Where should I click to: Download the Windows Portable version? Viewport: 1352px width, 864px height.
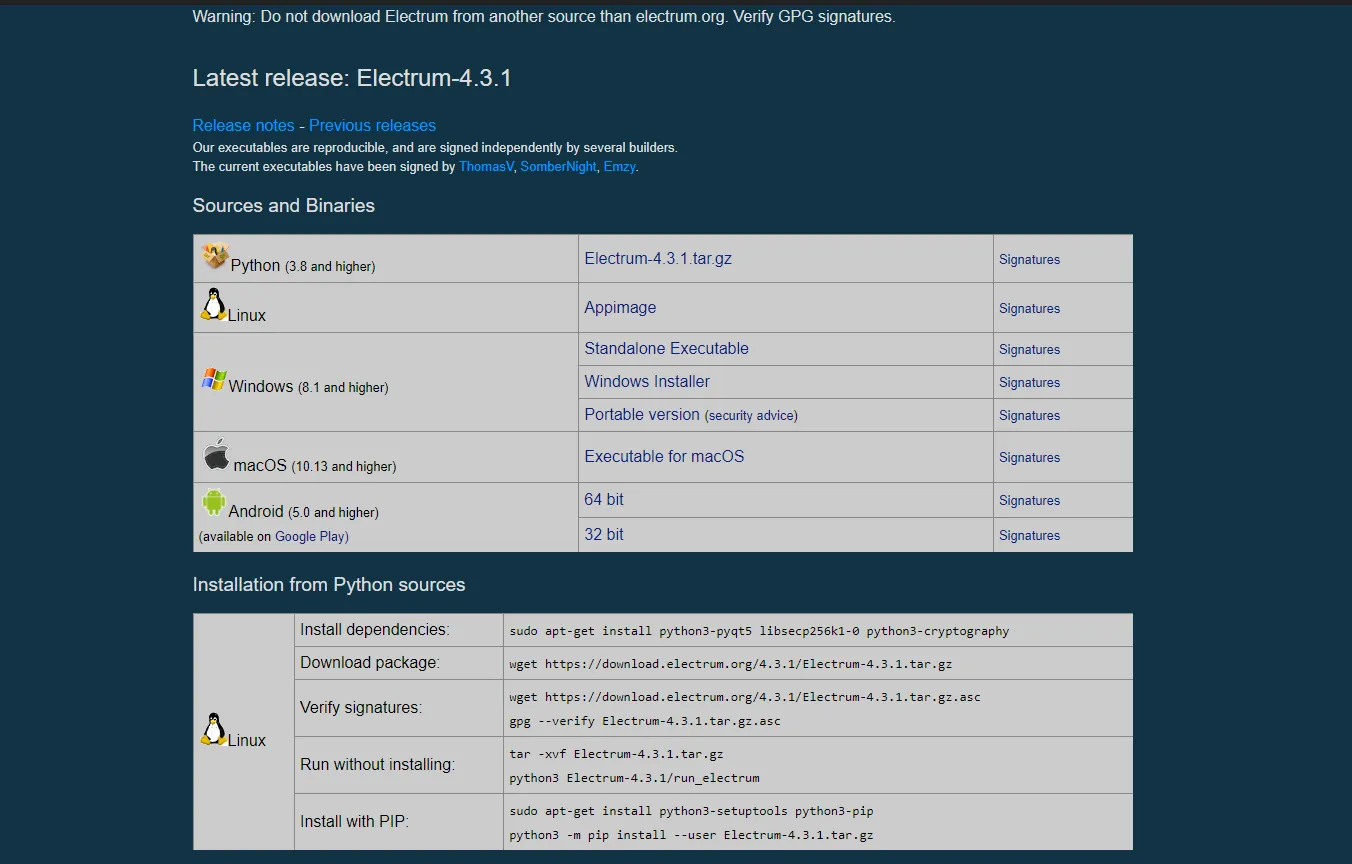[642, 415]
